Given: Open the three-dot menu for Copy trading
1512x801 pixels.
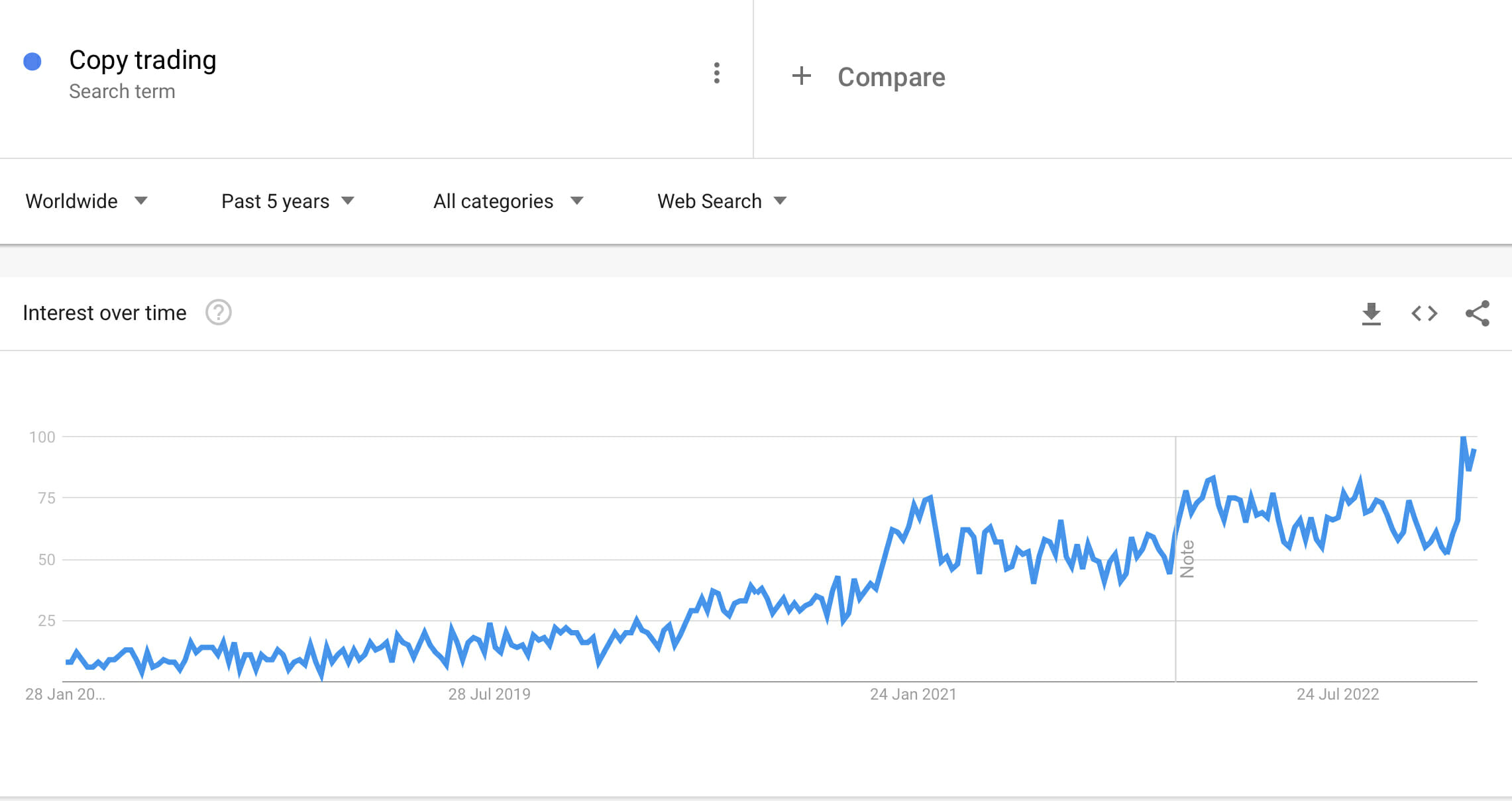Looking at the screenshot, I should coord(716,73).
